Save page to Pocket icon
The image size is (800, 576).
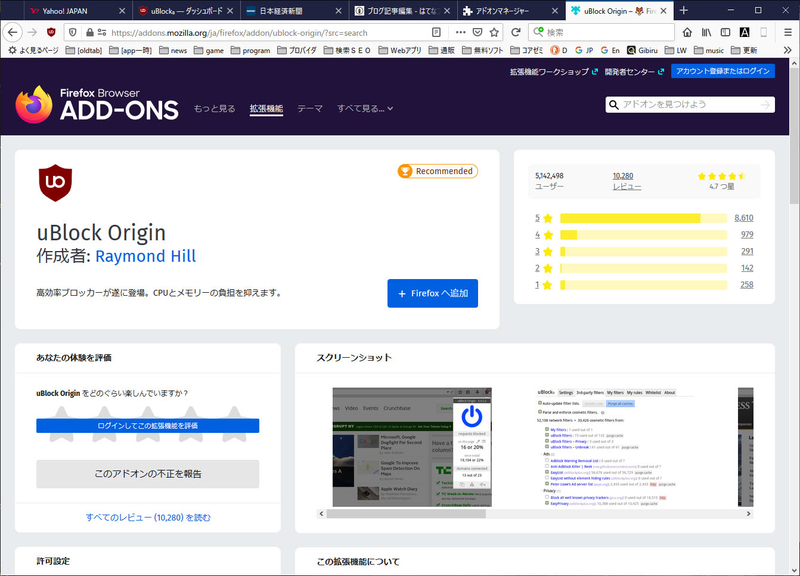[x=478, y=32]
